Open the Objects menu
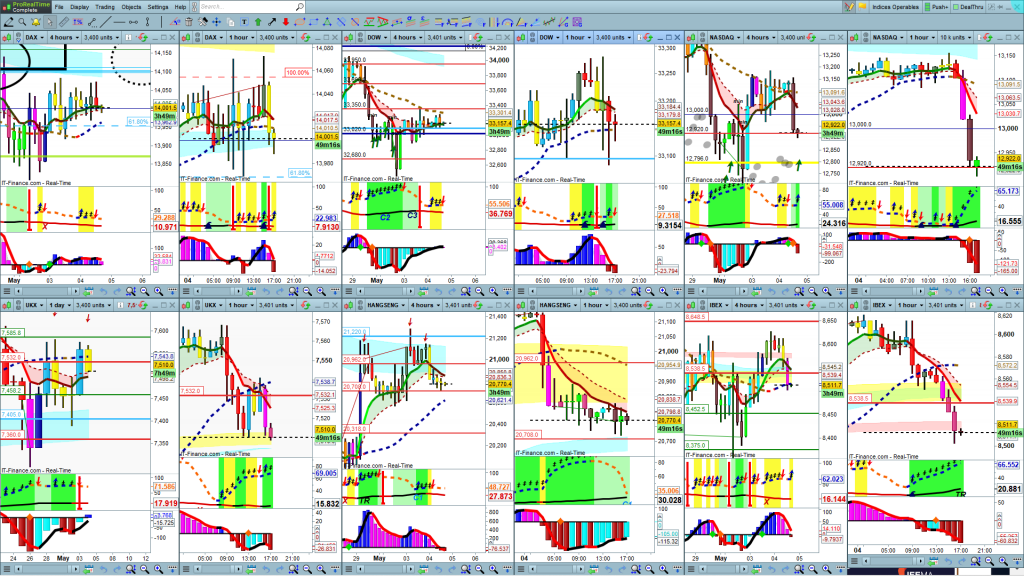This screenshot has height=576, width=1024. pos(131,7)
